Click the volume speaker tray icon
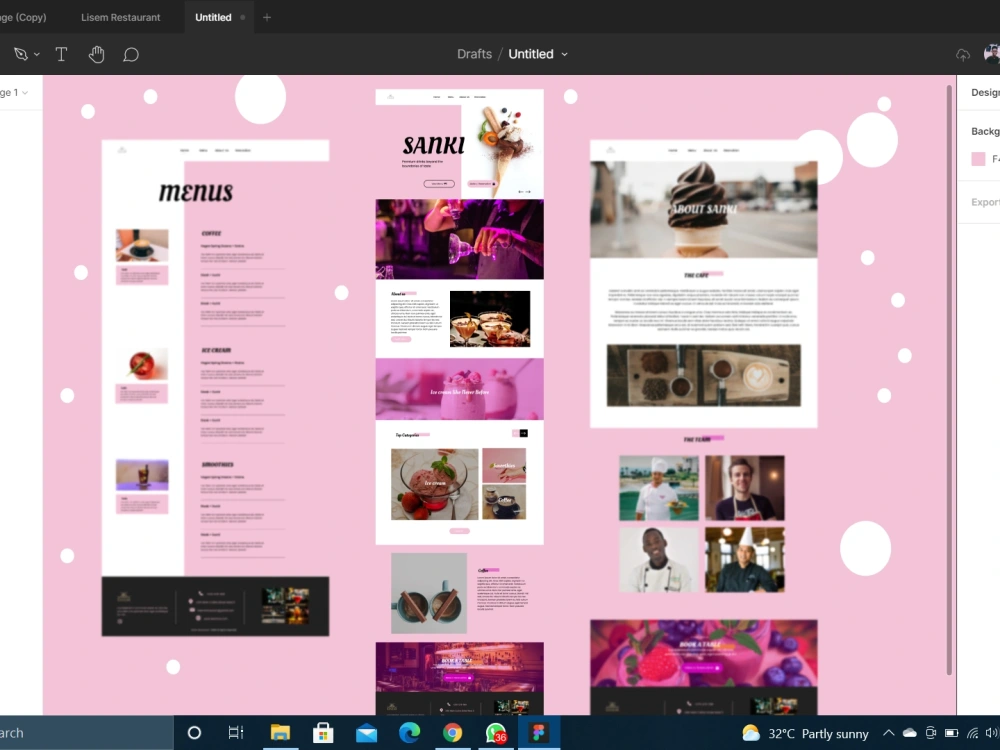The width and height of the screenshot is (1000, 750). tap(992, 733)
